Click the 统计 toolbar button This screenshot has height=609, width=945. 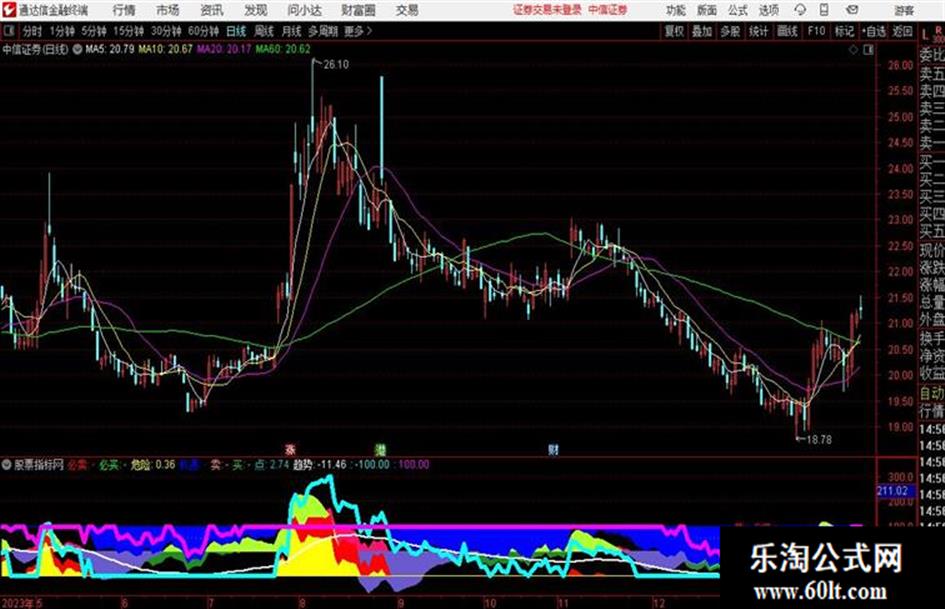tap(758, 31)
